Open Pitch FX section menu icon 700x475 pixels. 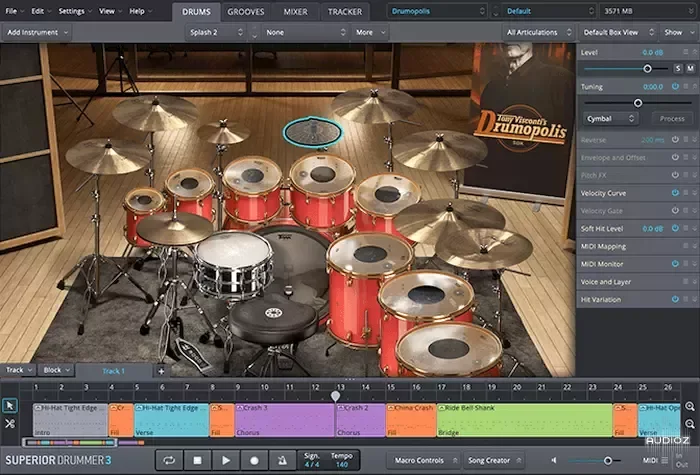686,175
